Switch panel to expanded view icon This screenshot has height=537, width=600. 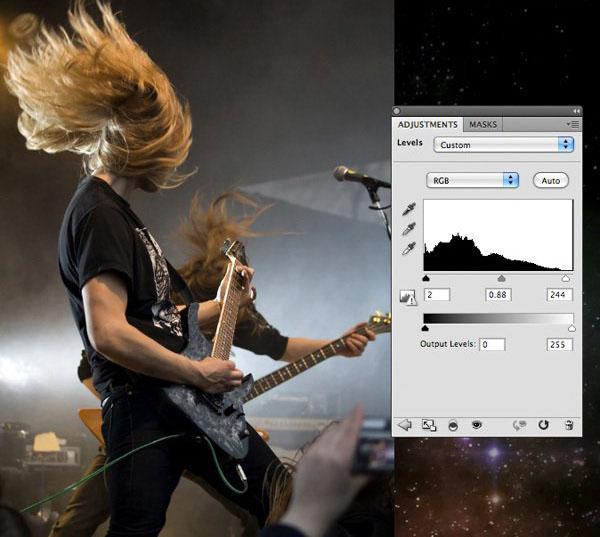(429, 425)
